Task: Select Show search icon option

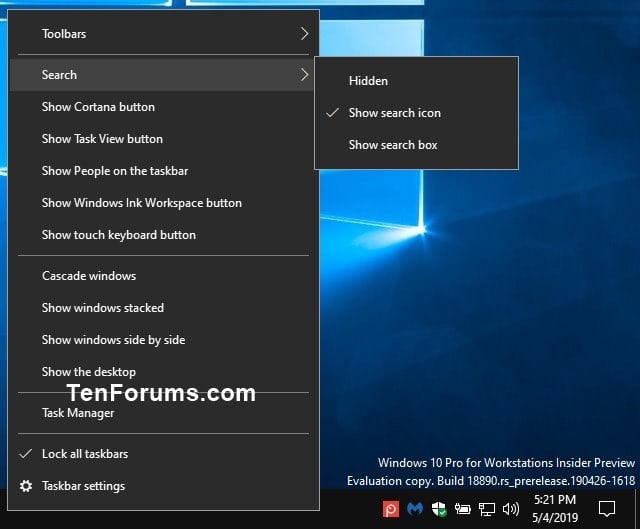Action: [417, 113]
